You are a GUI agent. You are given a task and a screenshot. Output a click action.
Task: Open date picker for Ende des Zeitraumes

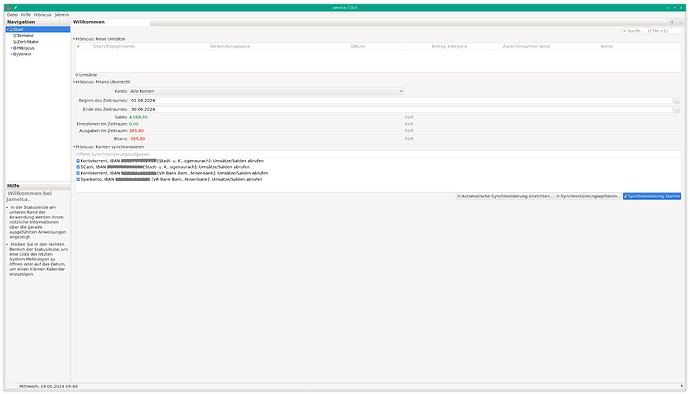point(677,110)
